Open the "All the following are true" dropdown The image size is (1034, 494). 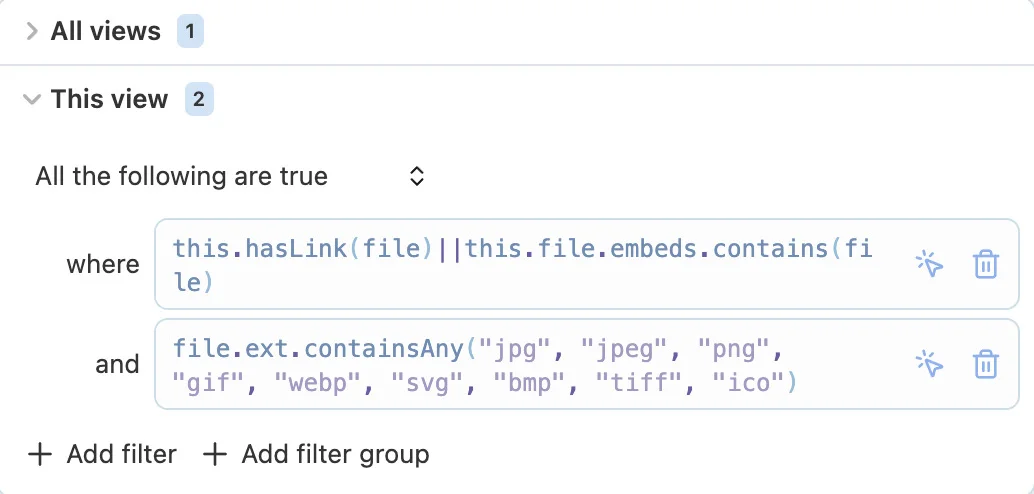click(230, 177)
